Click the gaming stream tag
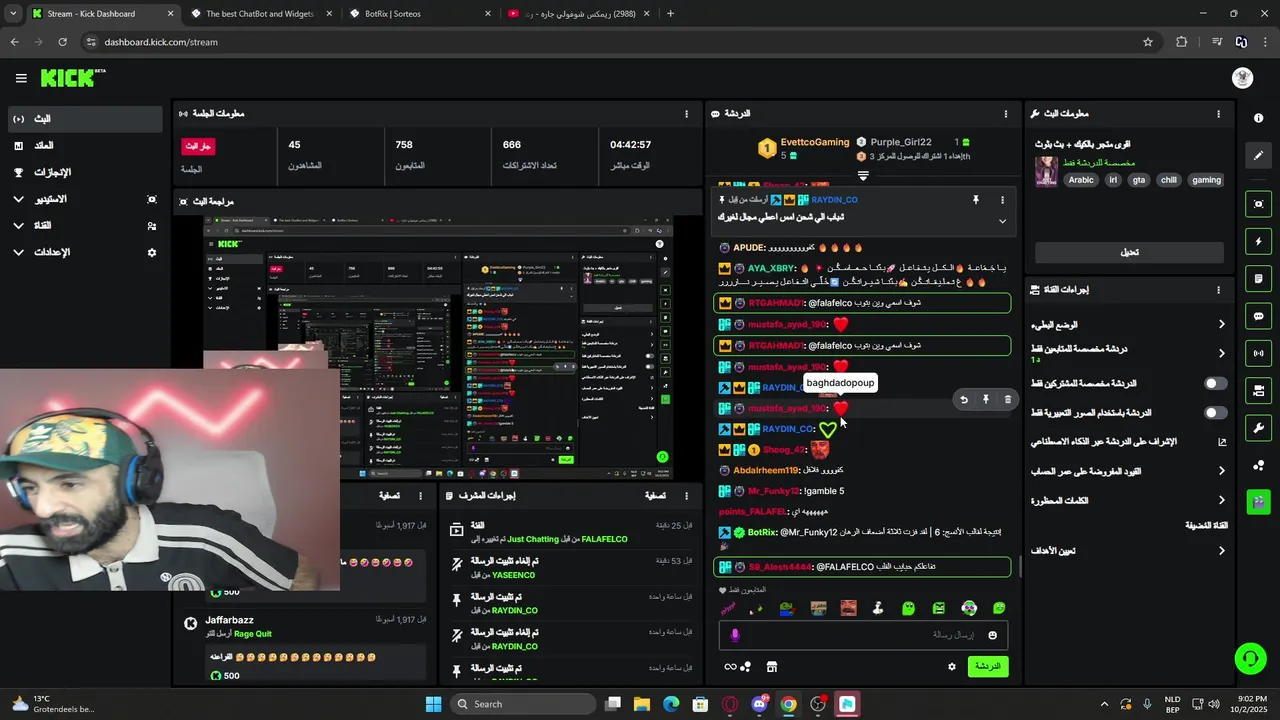Viewport: 1280px width, 720px height. coord(1206,180)
